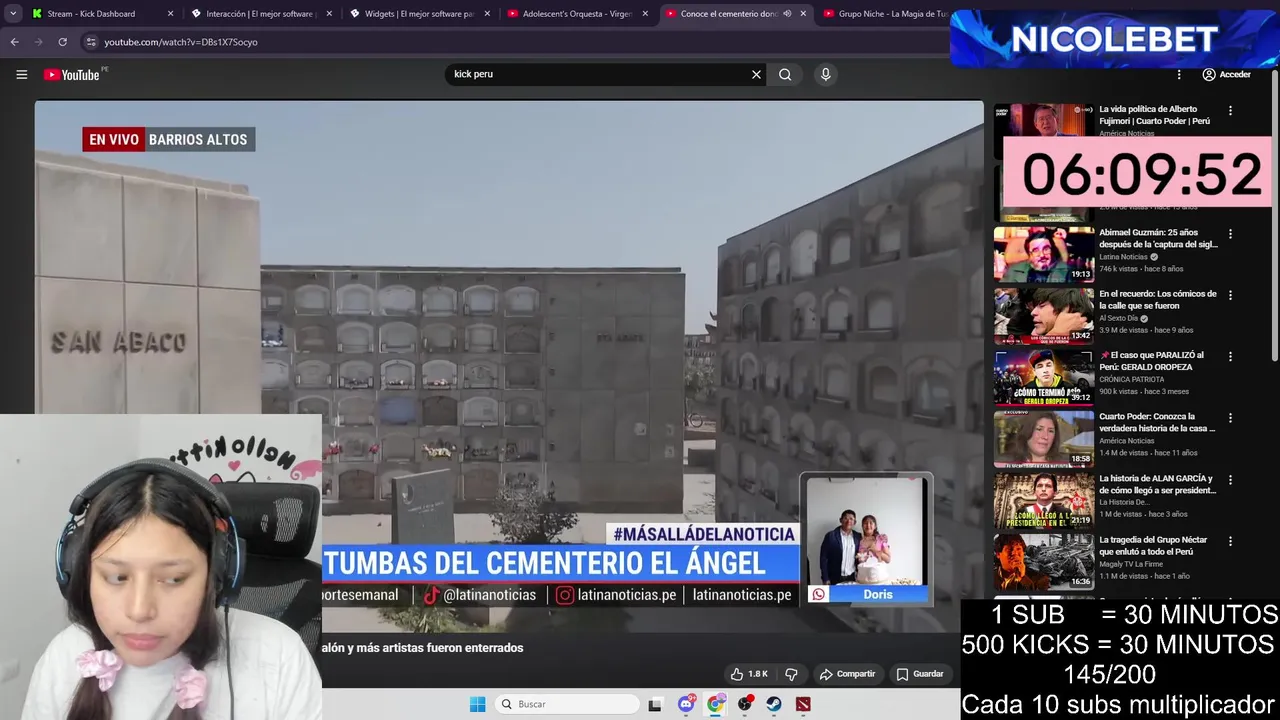This screenshot has height=720, width=1280.
Task: Open options menu for Alan García video
Action: [x=1230, y=479]
